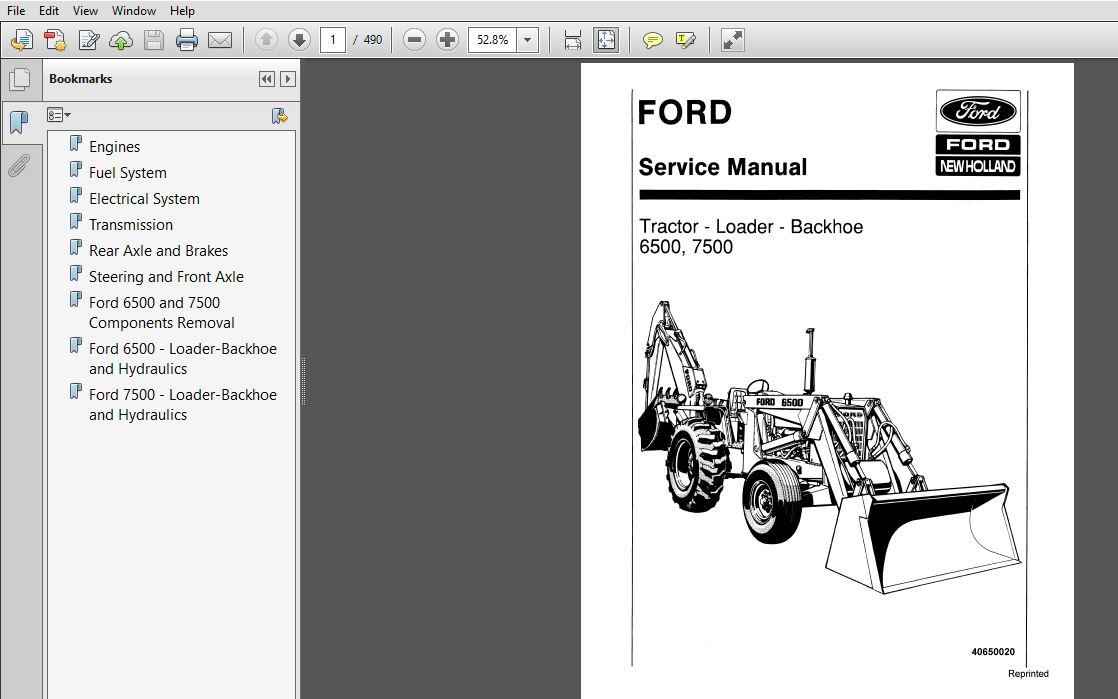
Task: Open the Window menu
Action: coord(134,11)
